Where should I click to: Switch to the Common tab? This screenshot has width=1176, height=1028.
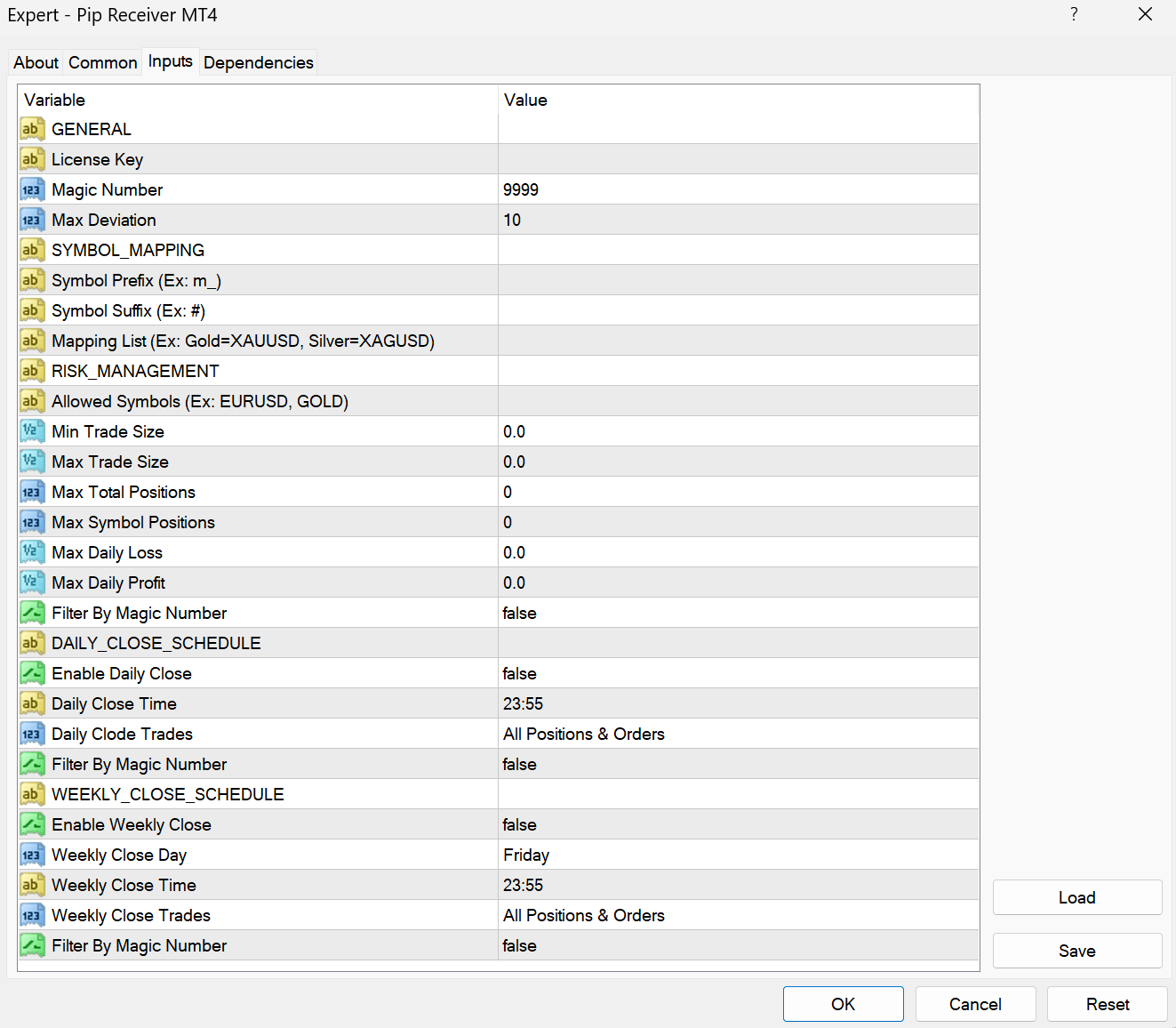[102, 62]
